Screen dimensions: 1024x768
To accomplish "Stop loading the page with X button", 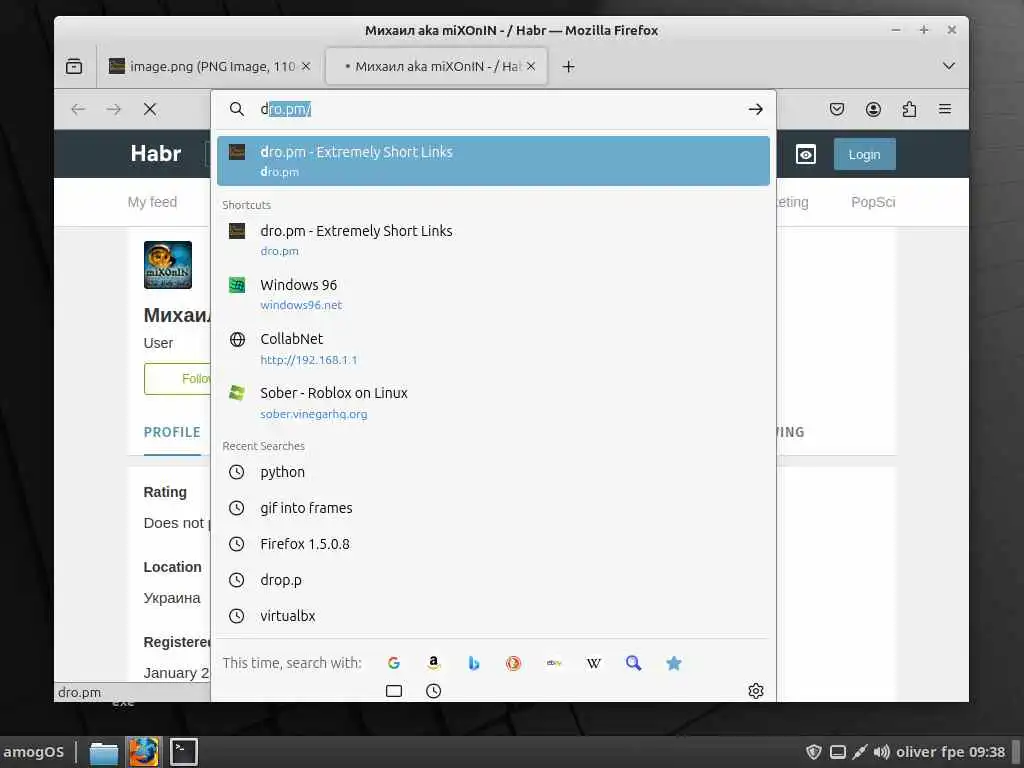I will [x=150, y=109].
